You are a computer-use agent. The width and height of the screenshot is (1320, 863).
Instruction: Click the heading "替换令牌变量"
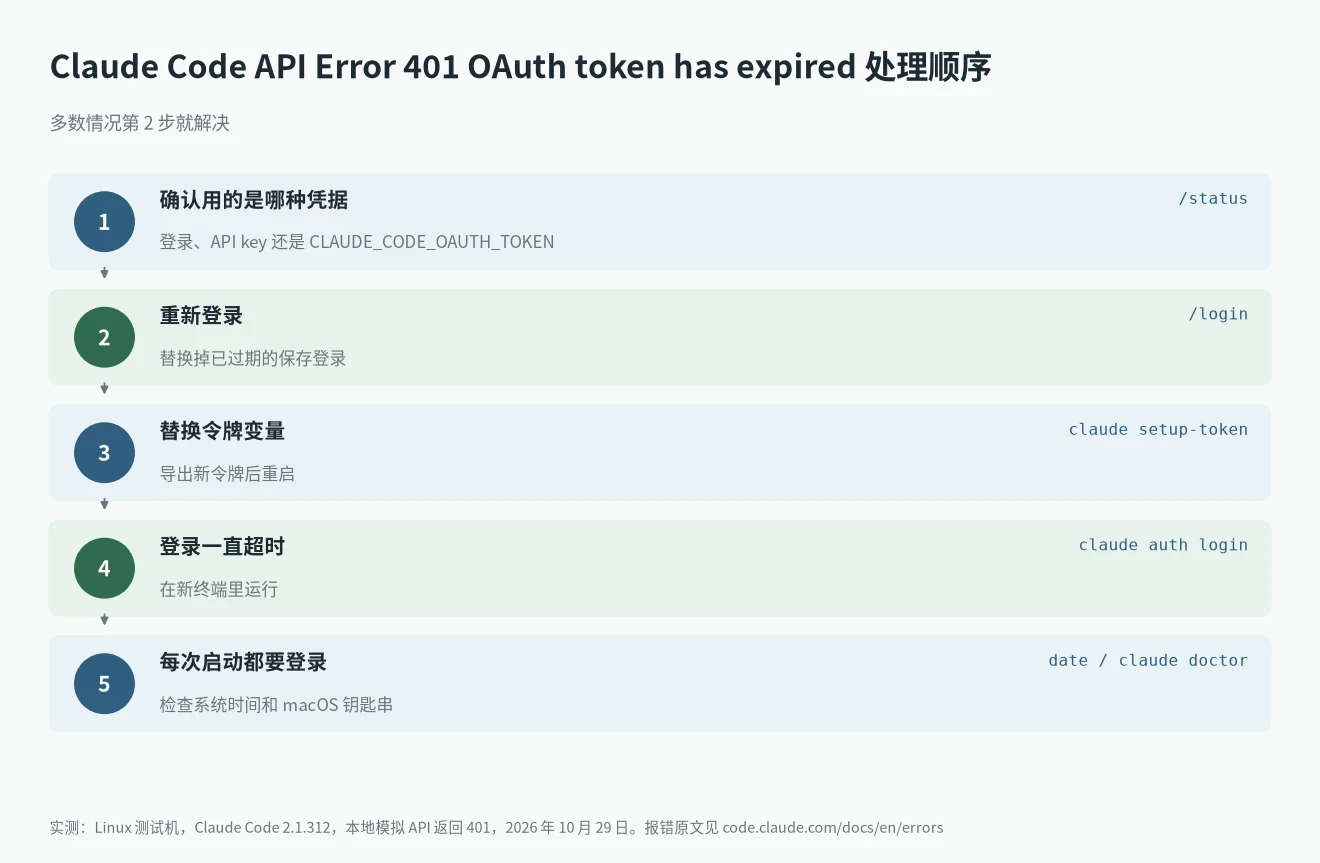tap(222, 431)
